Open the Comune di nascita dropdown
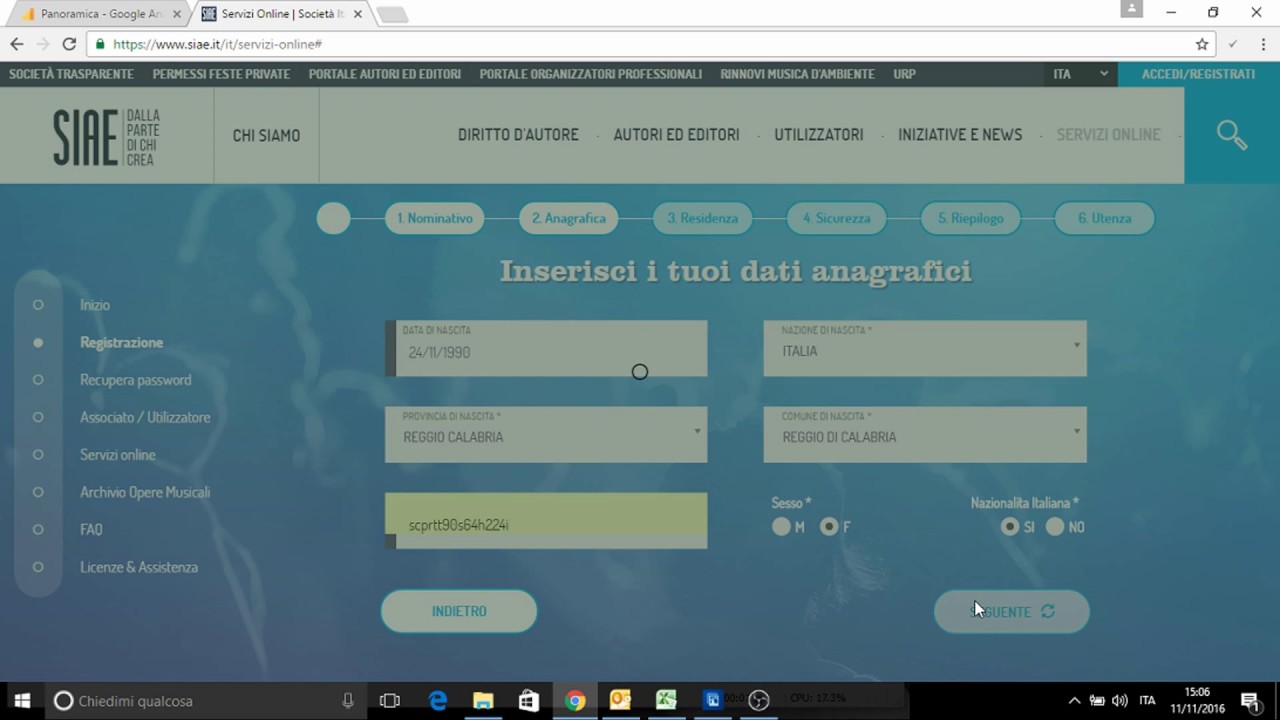The image size is (1280, 720). pyautogui.click(x=925, y=434)
